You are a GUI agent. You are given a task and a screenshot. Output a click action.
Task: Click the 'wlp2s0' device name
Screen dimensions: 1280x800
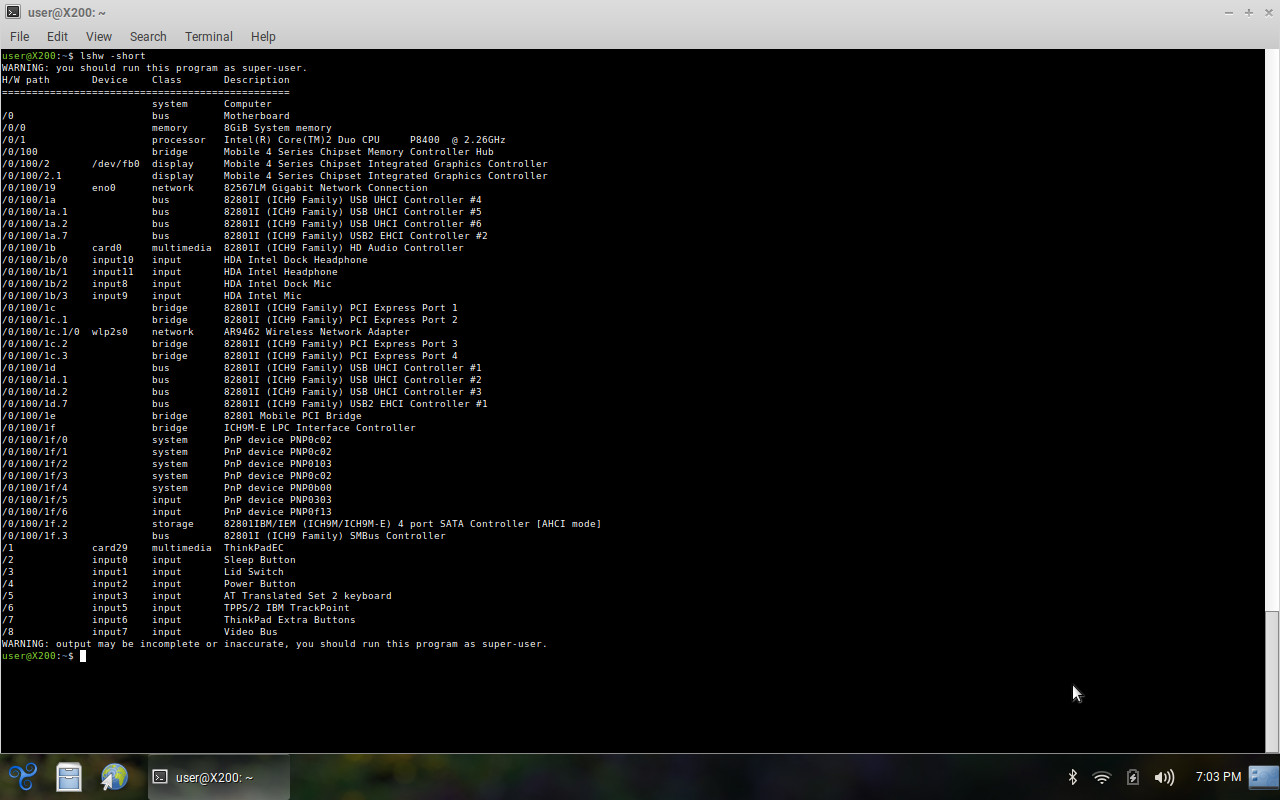(110, 332)
